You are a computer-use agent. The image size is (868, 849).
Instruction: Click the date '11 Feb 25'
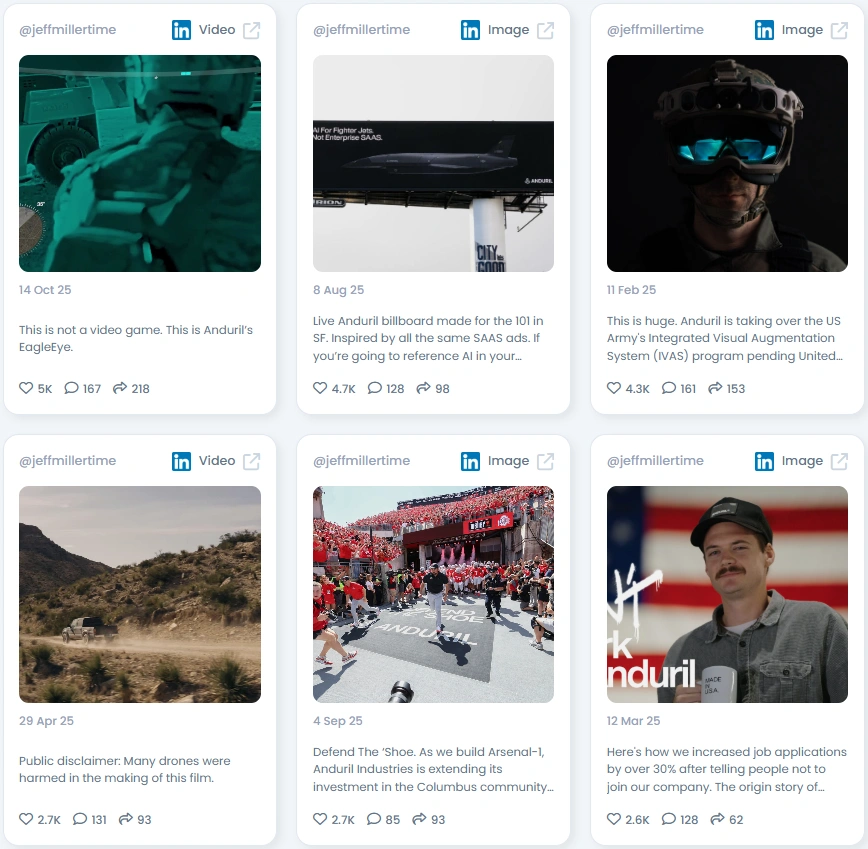631,290
